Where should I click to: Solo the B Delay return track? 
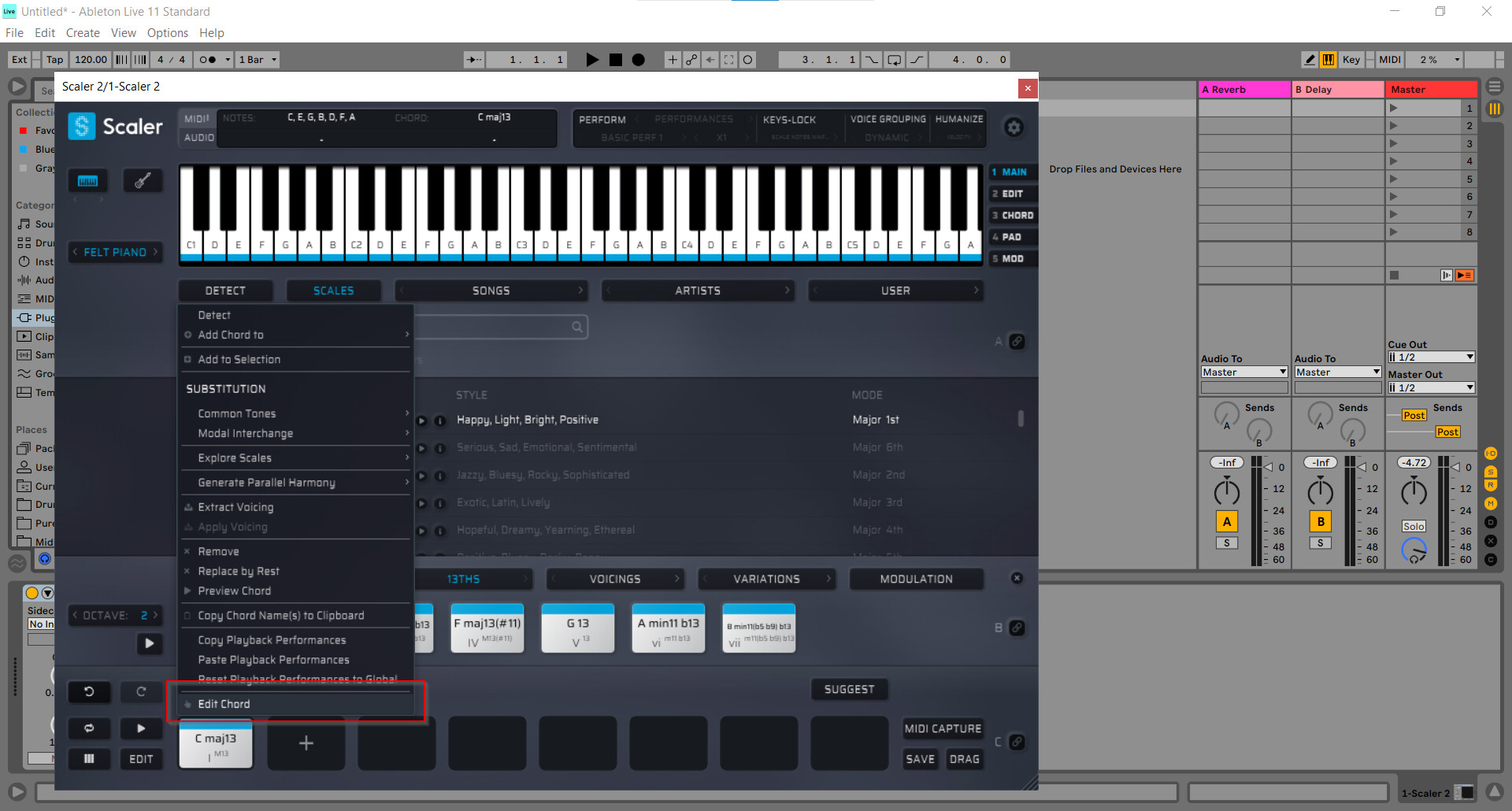click(x=1321, y=543)
